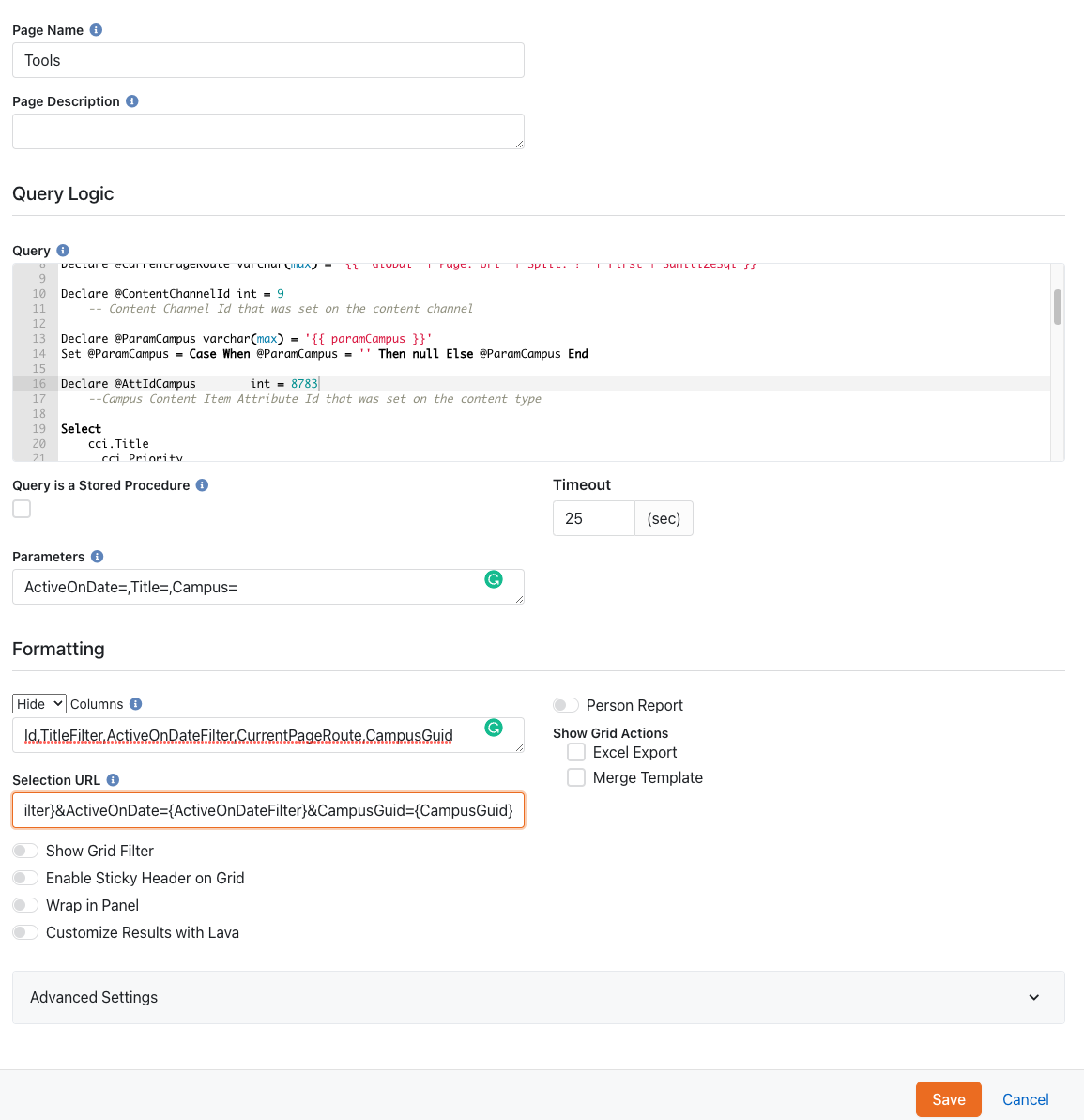1084x1120 pixels.
Task: Click the paramCampus declaration on line 13
Action: (x=246, y=339)
